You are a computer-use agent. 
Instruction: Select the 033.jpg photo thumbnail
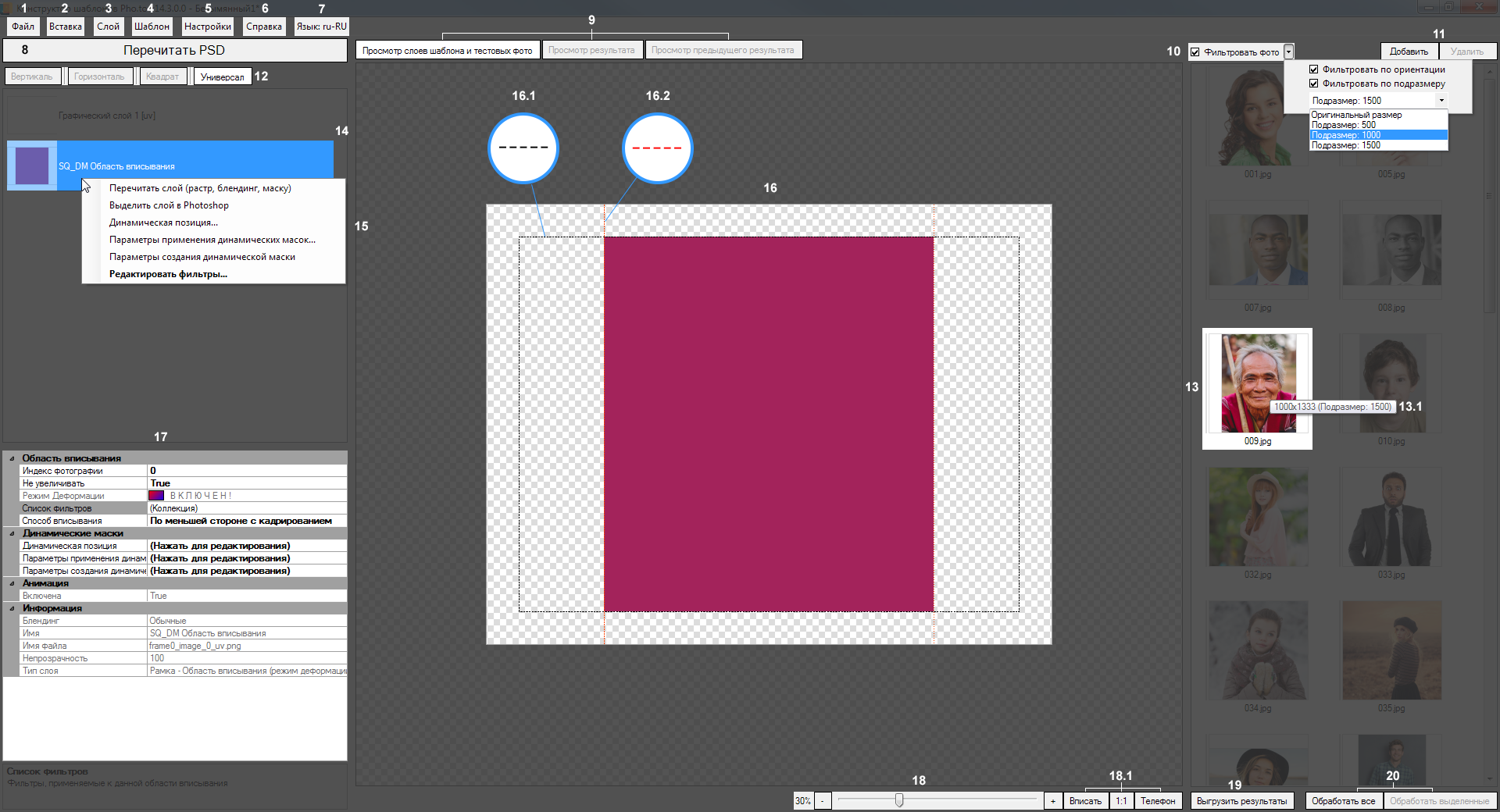pyautogui.click(x=1391, y=517)
